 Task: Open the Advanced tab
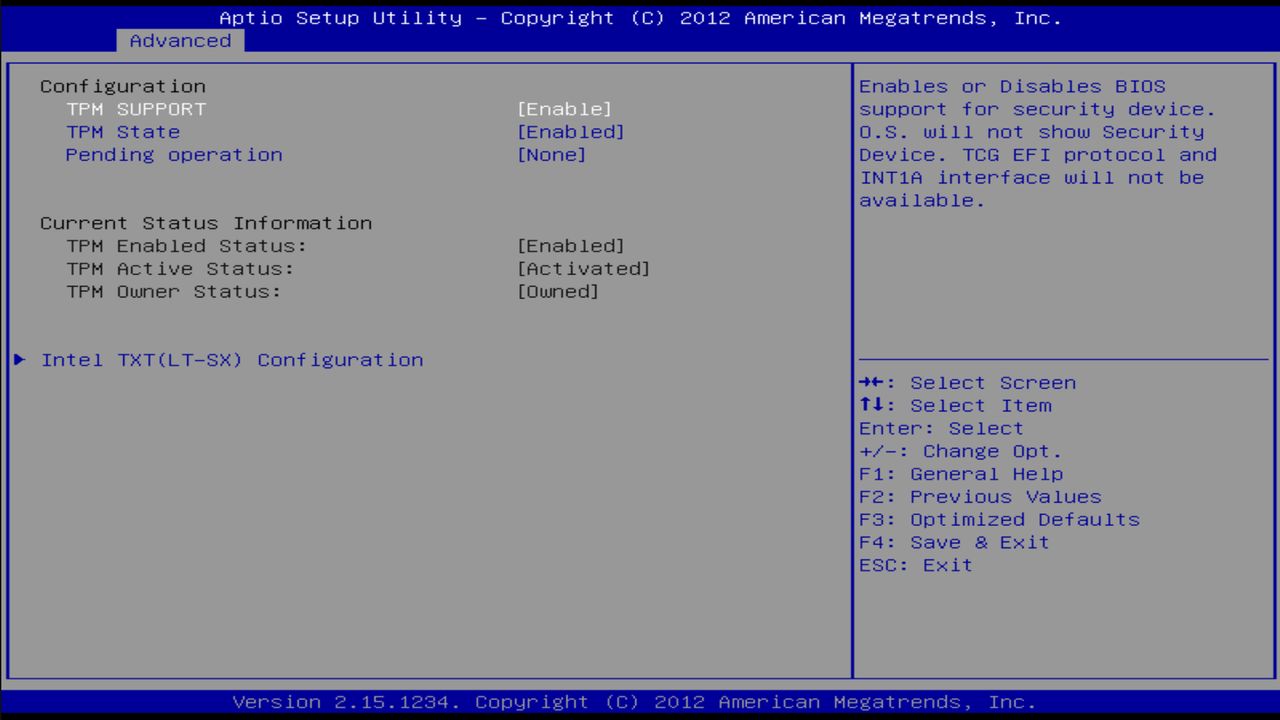tap(181, 41)
